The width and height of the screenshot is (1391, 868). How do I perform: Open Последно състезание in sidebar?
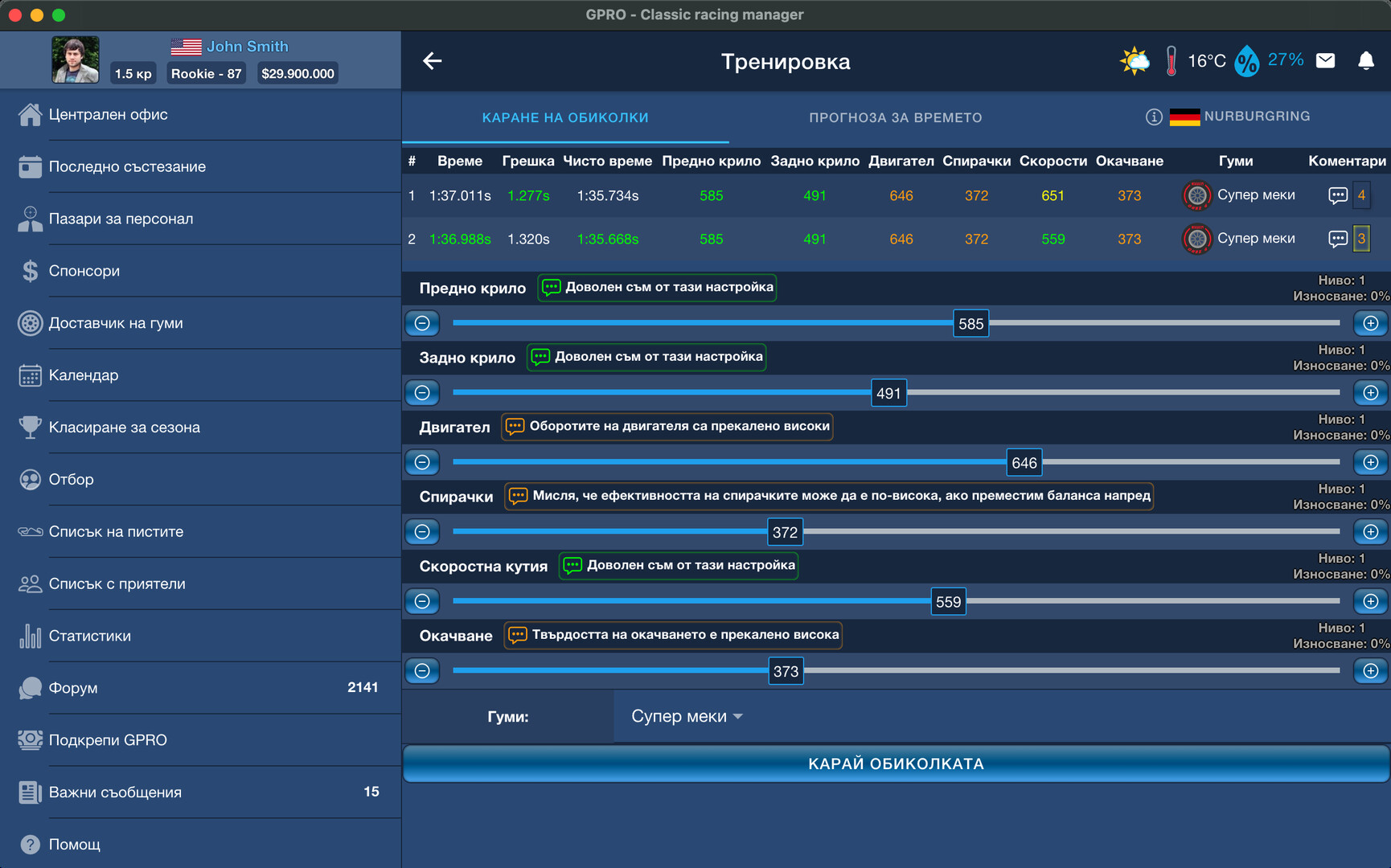[x=200, y=167]
